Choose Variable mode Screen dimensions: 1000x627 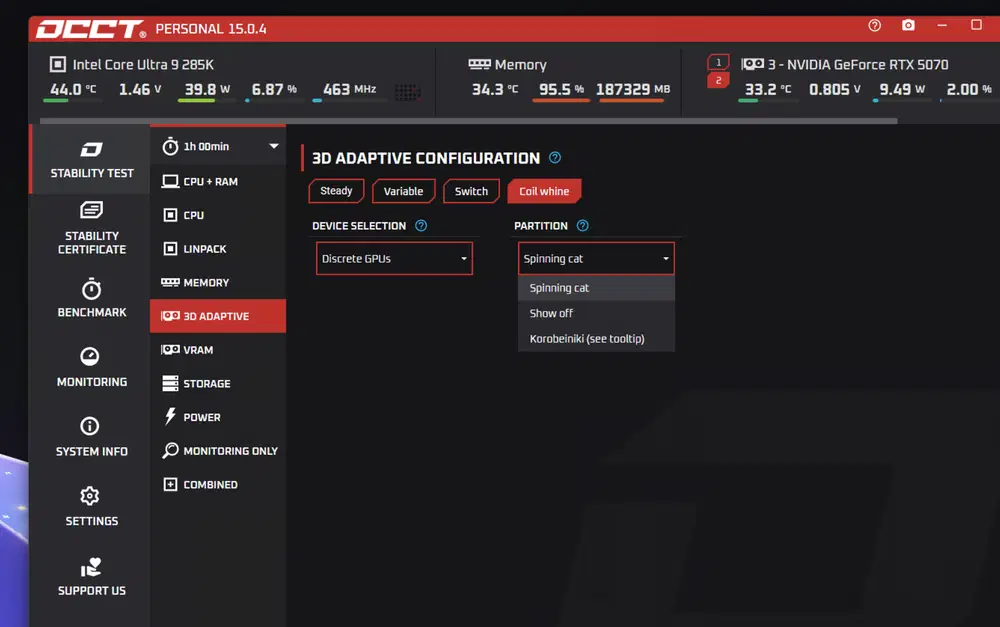[403, 191]
